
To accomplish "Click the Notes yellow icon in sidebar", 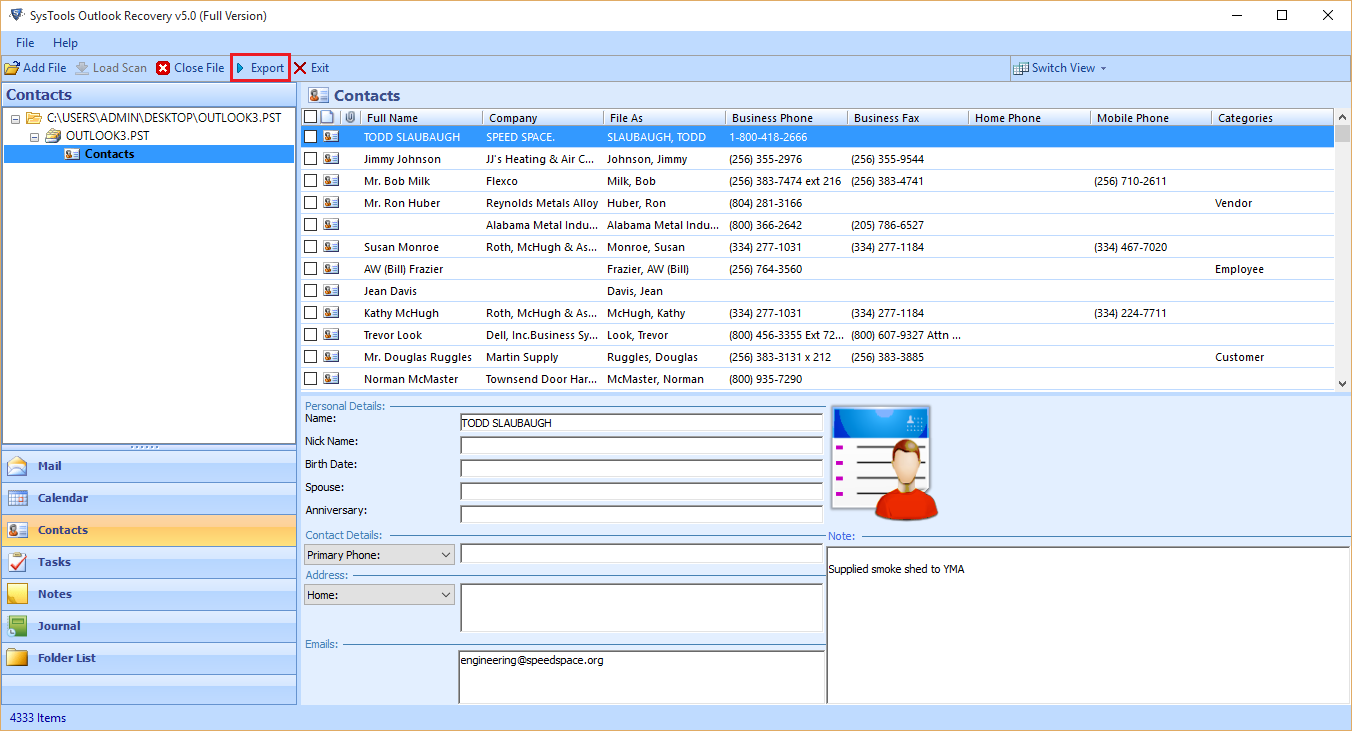I will (x=17, y=594).
